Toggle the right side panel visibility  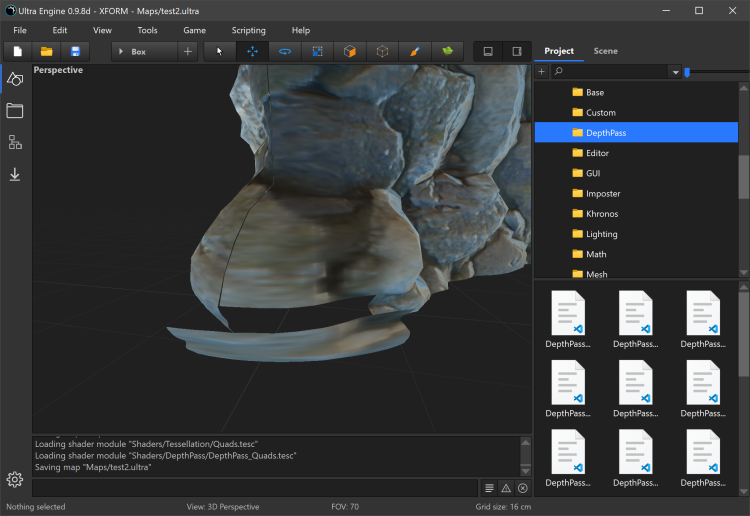pos(517,51)
